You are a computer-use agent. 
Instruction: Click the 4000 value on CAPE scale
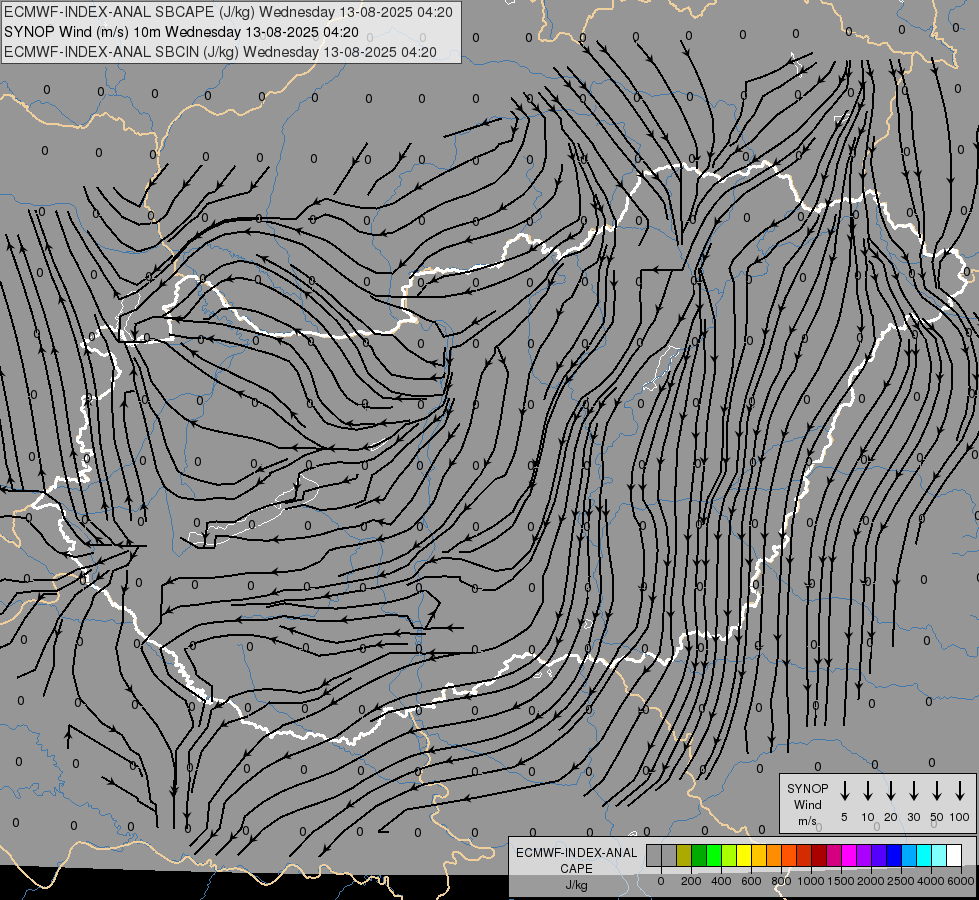point(931,881)
